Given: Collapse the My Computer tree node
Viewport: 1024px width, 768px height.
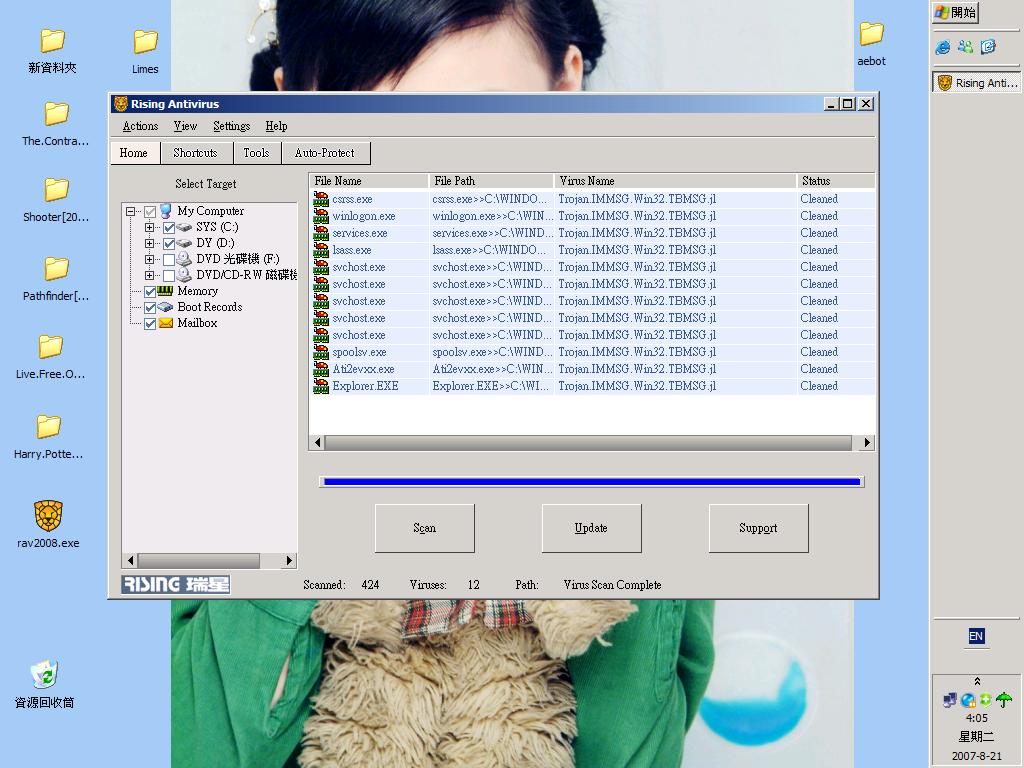Looking at the screenshot, I should (x=131, y=211).
